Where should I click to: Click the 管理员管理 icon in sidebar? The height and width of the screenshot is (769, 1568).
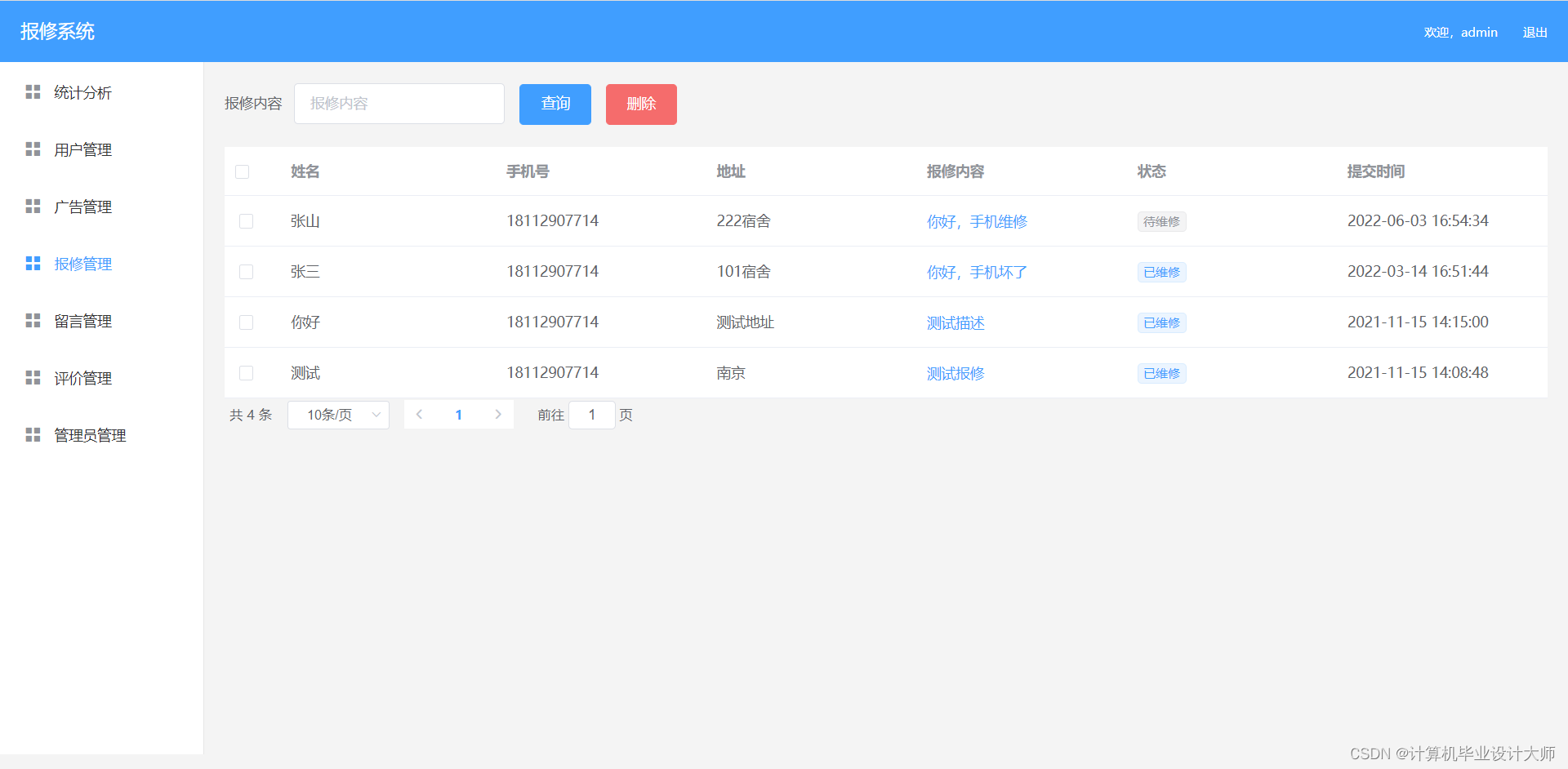pos(33,434)
